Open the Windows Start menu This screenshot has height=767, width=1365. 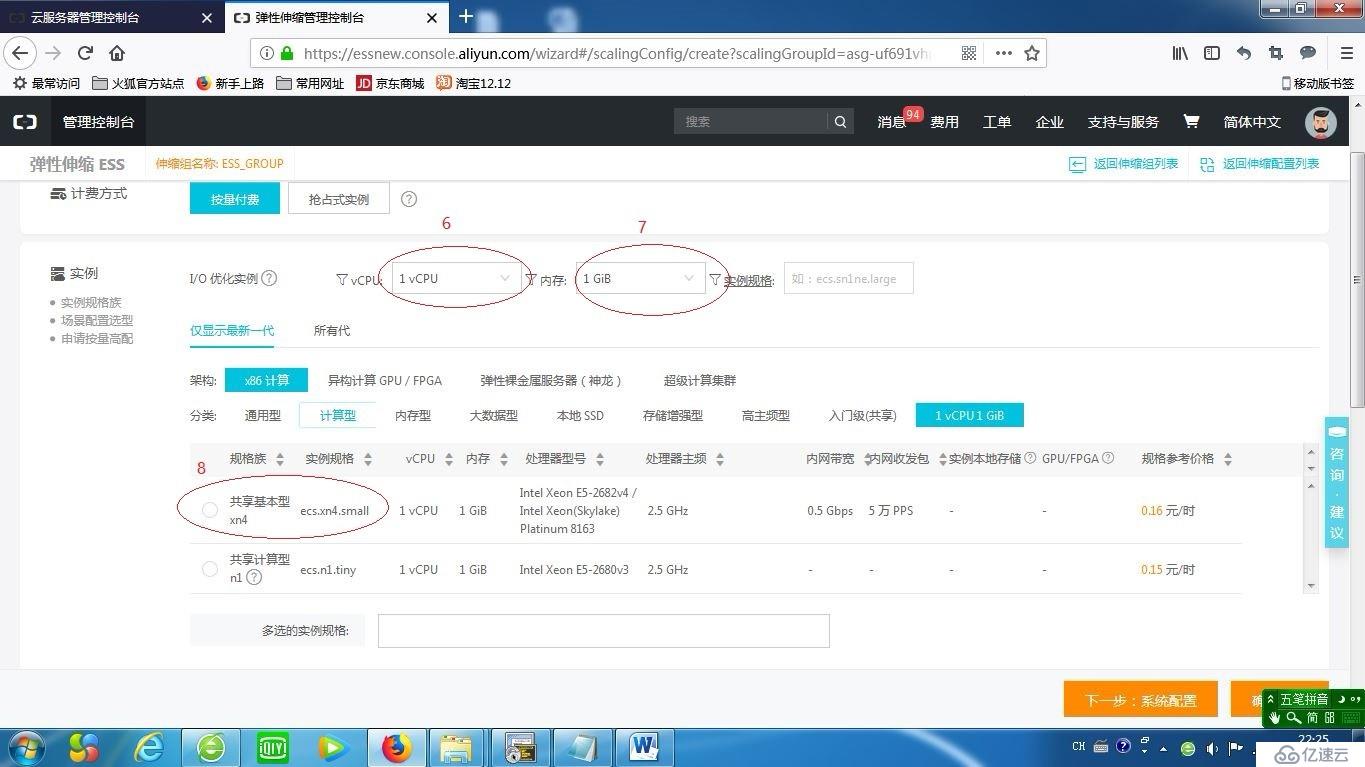[24, 747]
